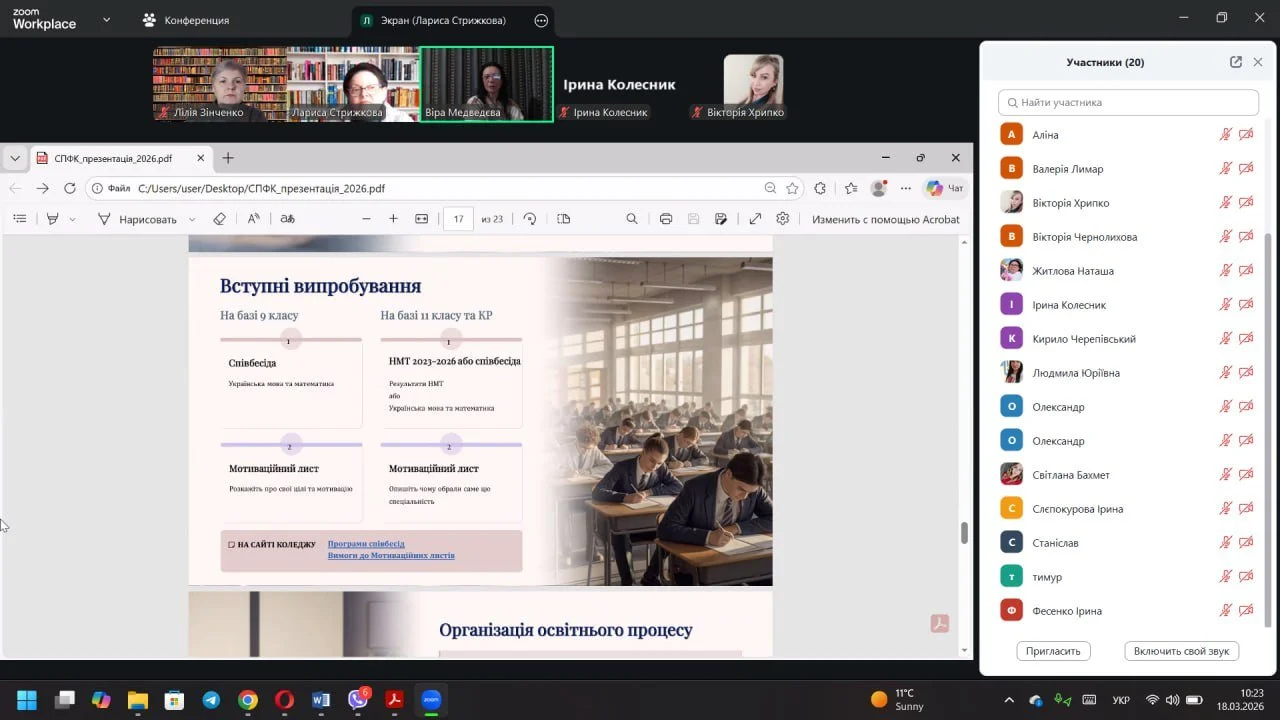Select Лілія Зінченко's video thumbnail

click(x=220, y=84)
